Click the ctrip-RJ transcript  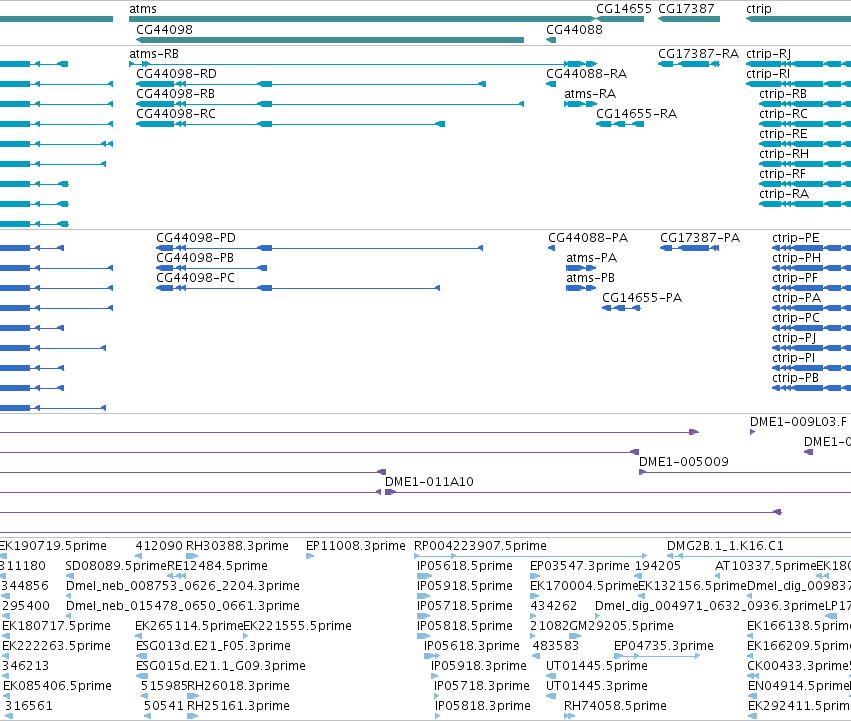click(798, 64)
